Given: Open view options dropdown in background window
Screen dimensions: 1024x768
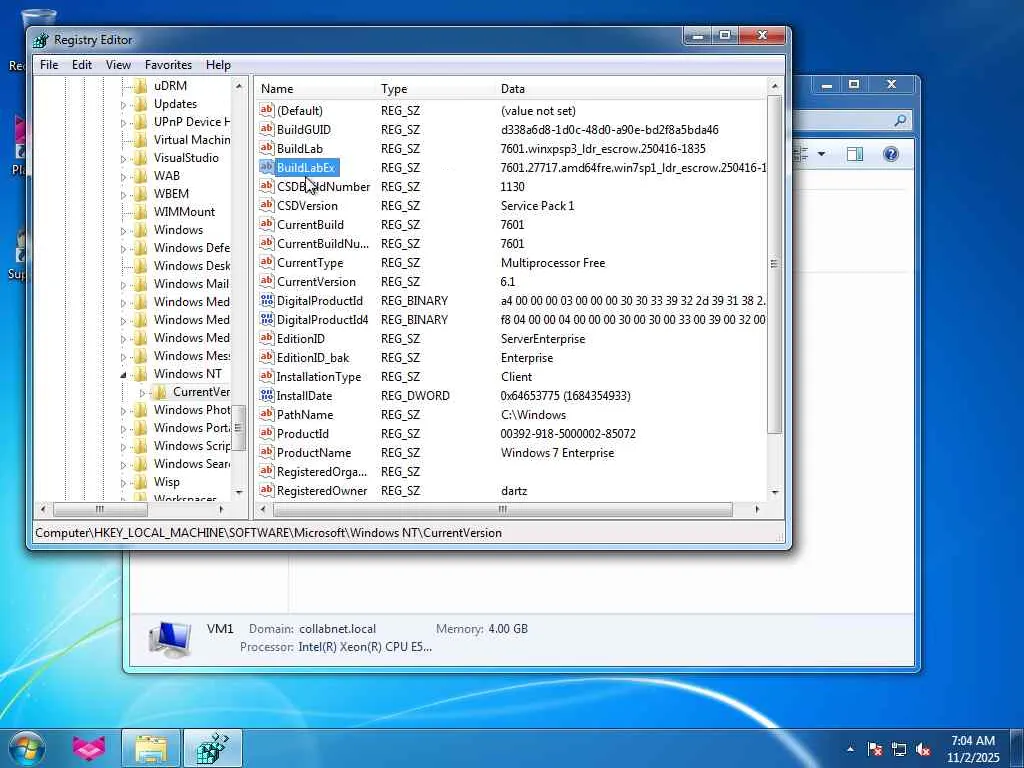Looking at the screenshot, I should click(822, 154).
